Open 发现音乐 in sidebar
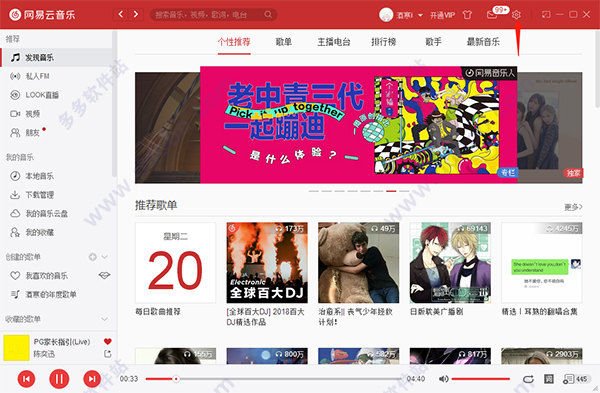The width and height of the screenshot is (600, 393). (57, 57)
